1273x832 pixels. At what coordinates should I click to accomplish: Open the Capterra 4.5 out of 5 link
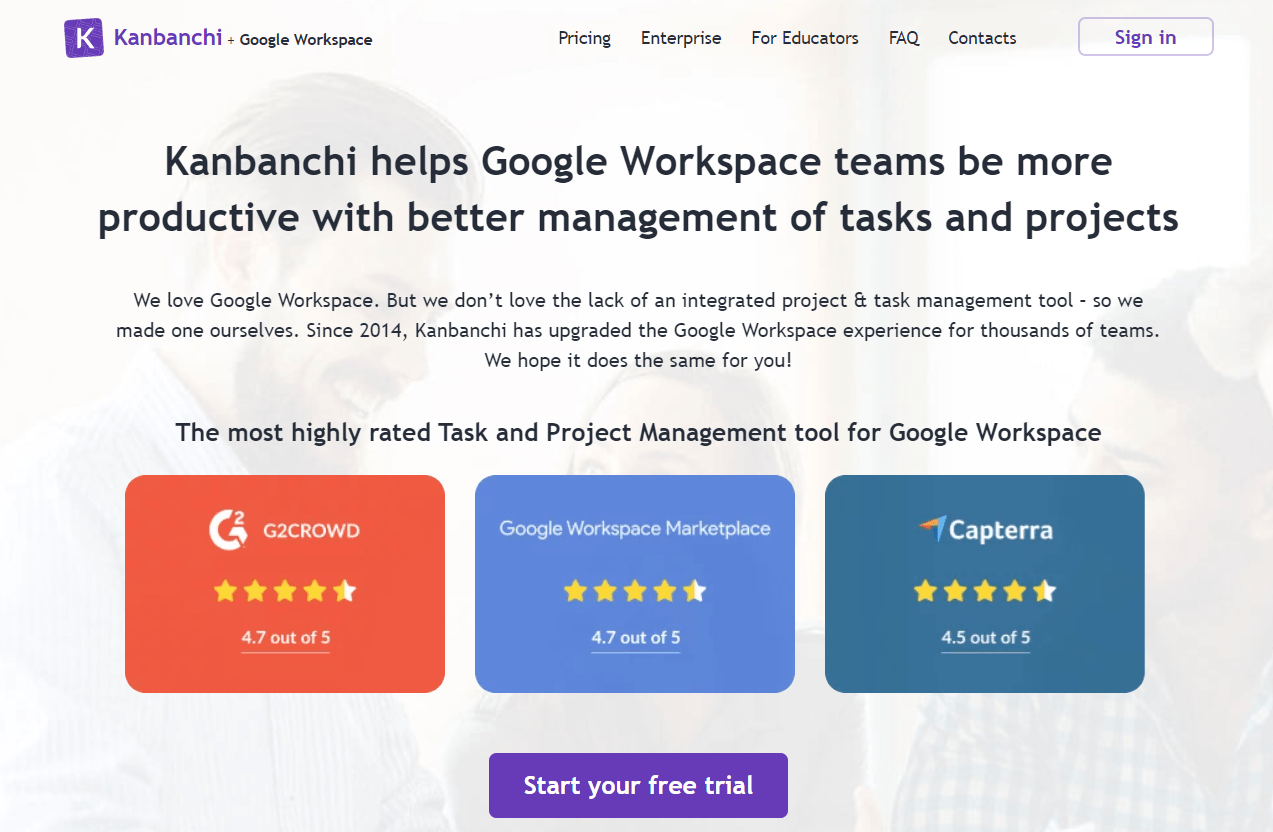pos(985,637)
